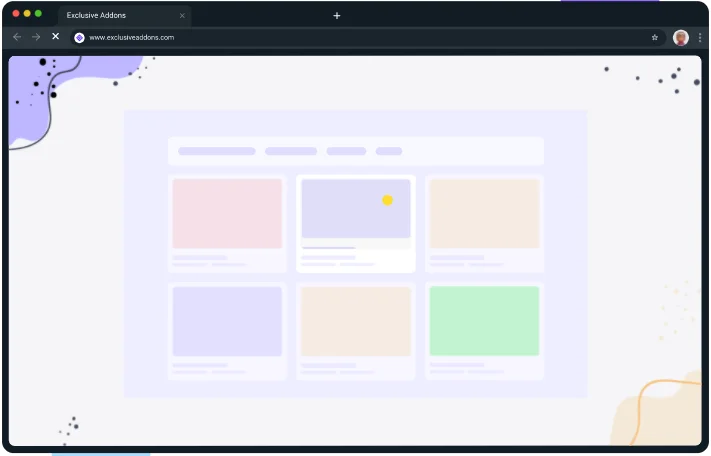Select the pink card thumbnail
Viewport: 711px width, 456px height.
[x=227, y=213]
